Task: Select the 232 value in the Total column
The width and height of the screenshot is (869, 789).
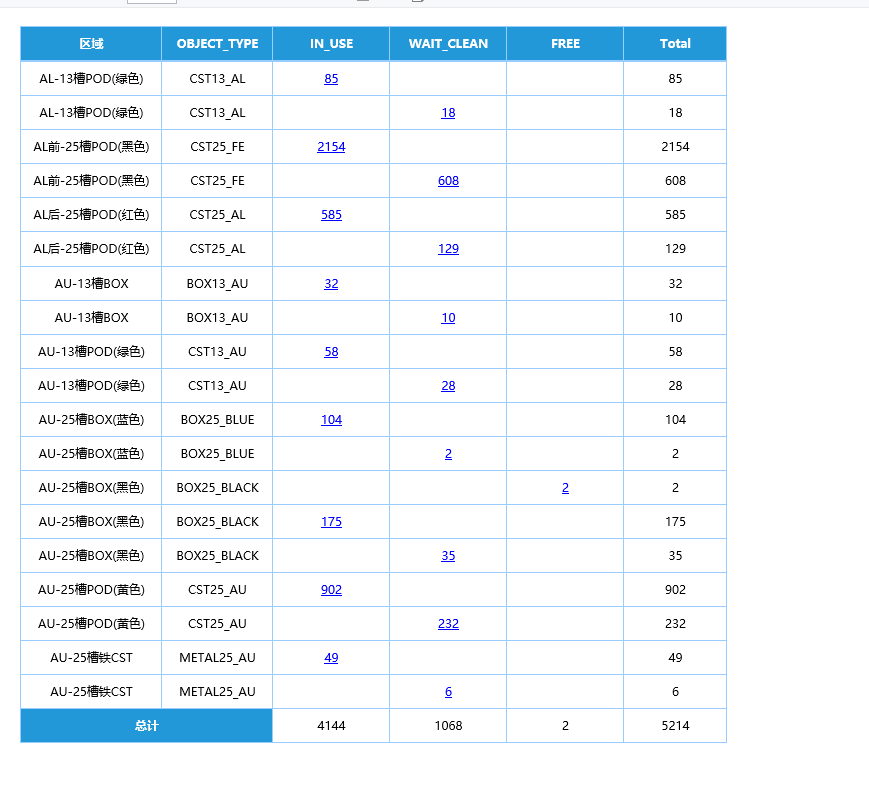Action: pos(675,624)
